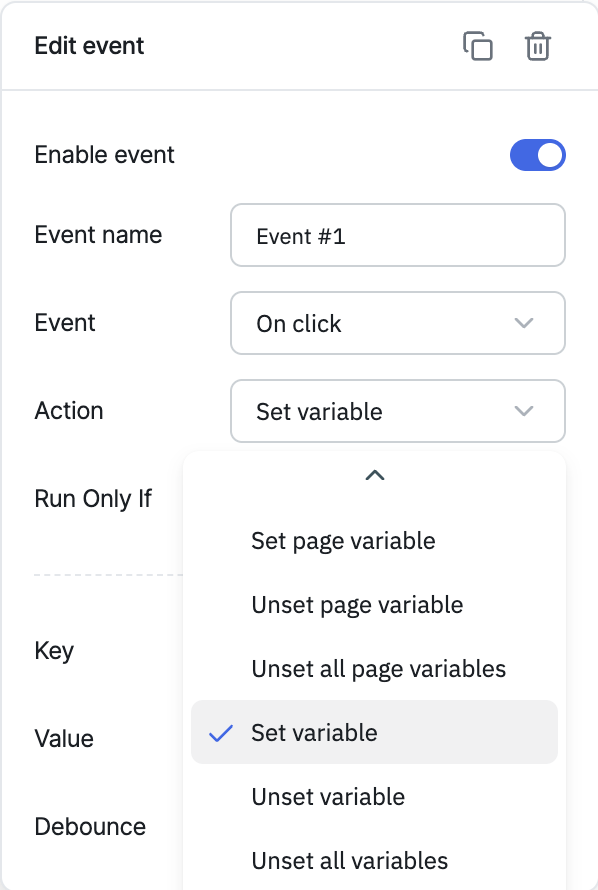The height and width of the screenshot is (890, 598).
Task: Click the Edit event panel title
Action: tap(89, 46)
